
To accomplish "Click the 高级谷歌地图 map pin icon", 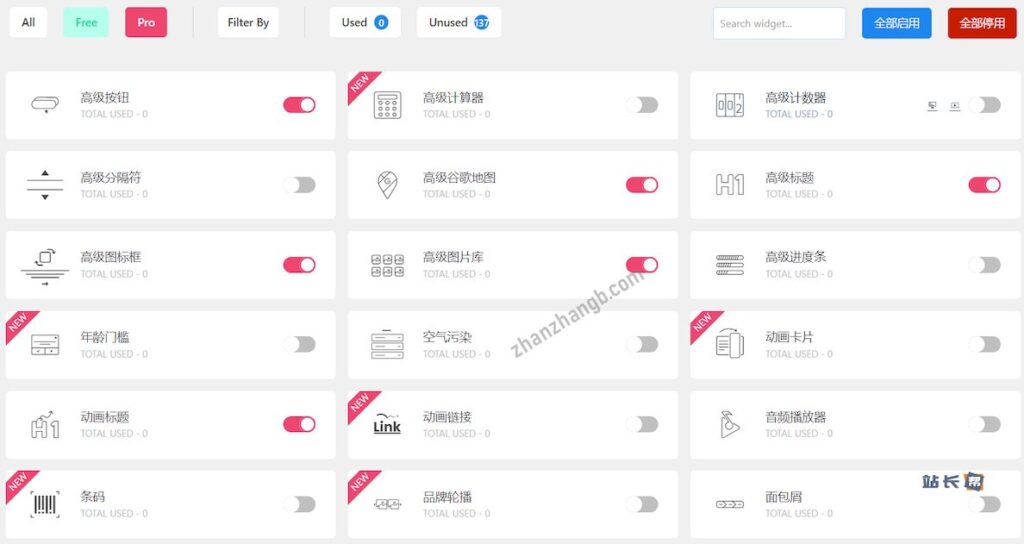I will click(387, 185).
